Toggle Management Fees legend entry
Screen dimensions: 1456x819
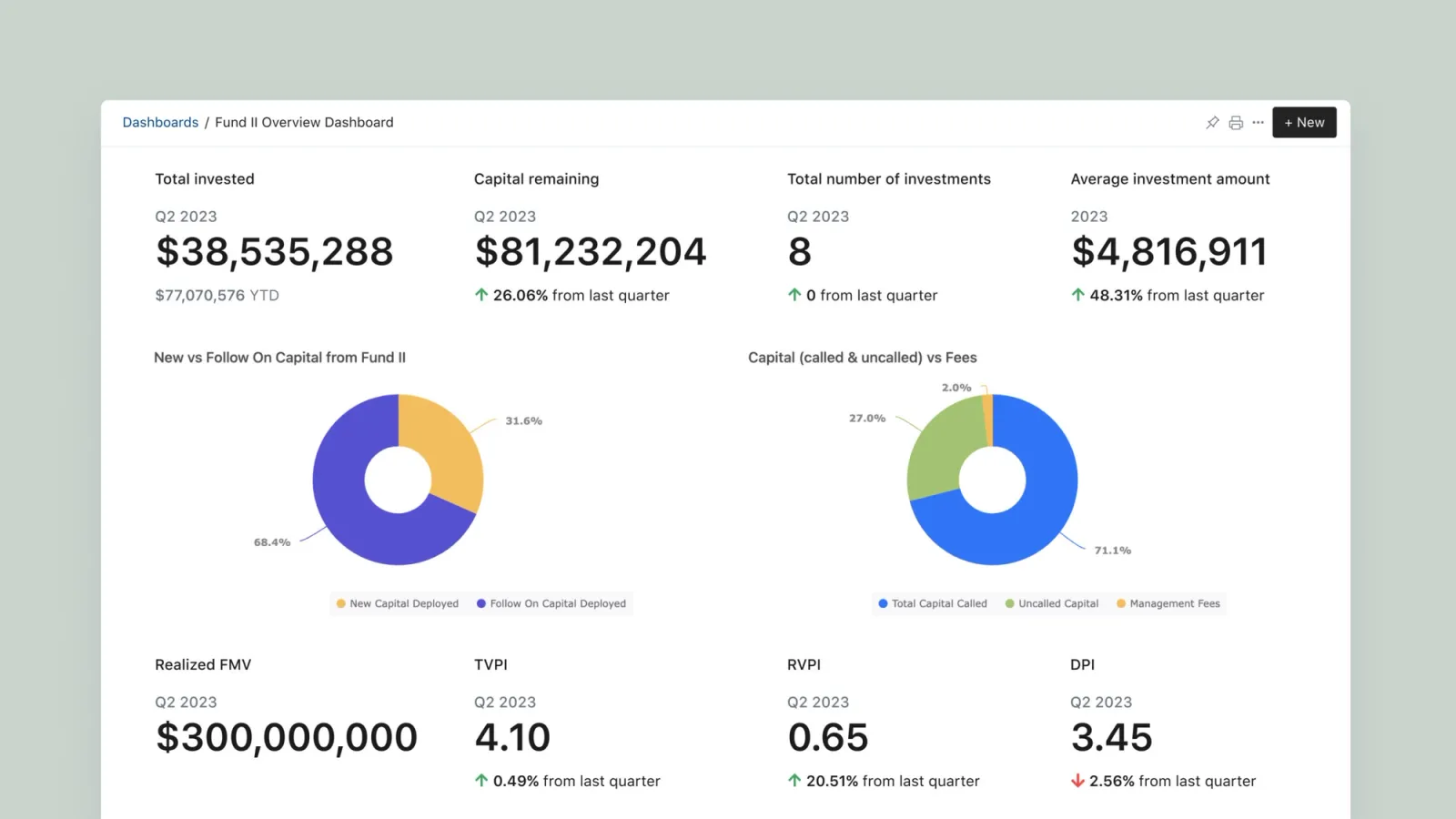1168,603
